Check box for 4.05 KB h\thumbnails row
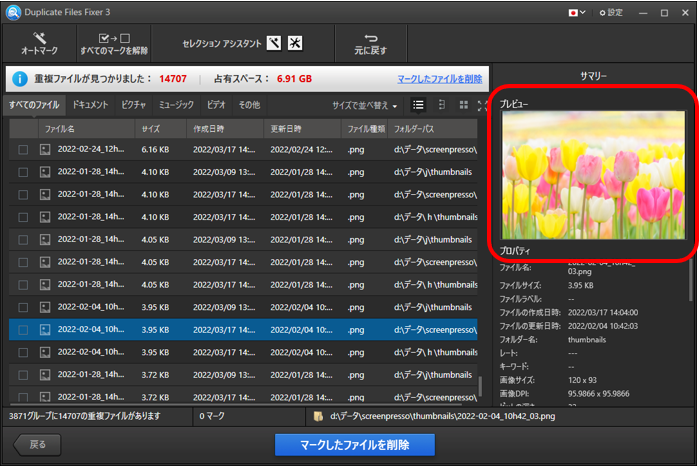 (23, 285)
